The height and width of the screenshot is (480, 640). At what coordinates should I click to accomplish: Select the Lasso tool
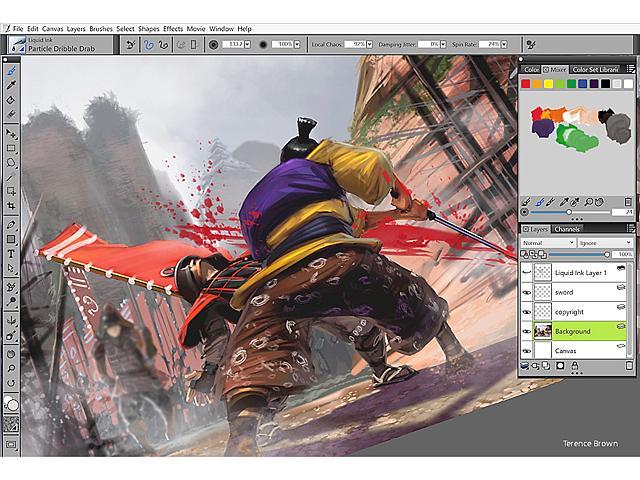(x=11, y=162)
